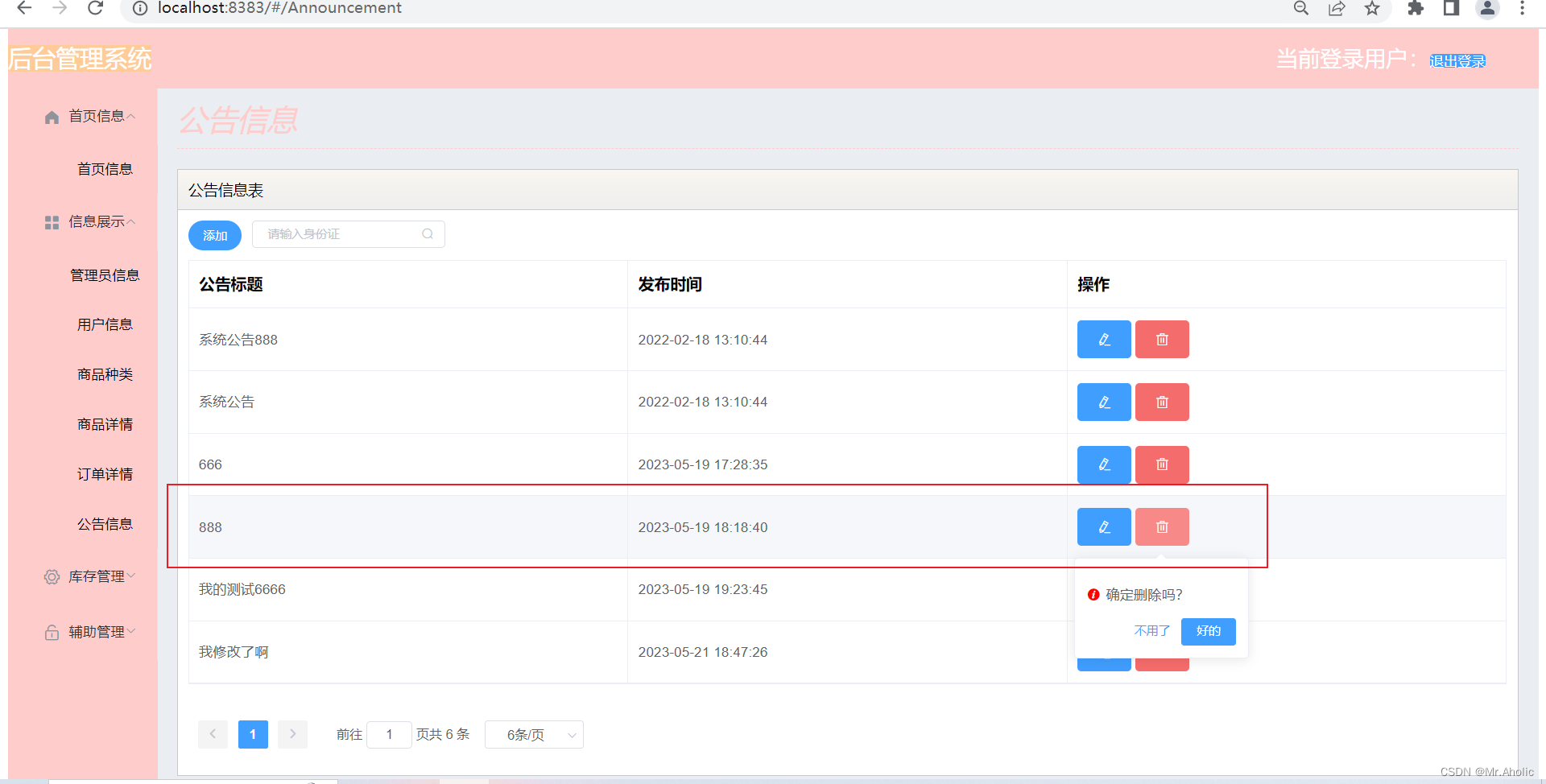1546x784 pixels.
Task: Go forward in browser history
Action: (60, 8)
